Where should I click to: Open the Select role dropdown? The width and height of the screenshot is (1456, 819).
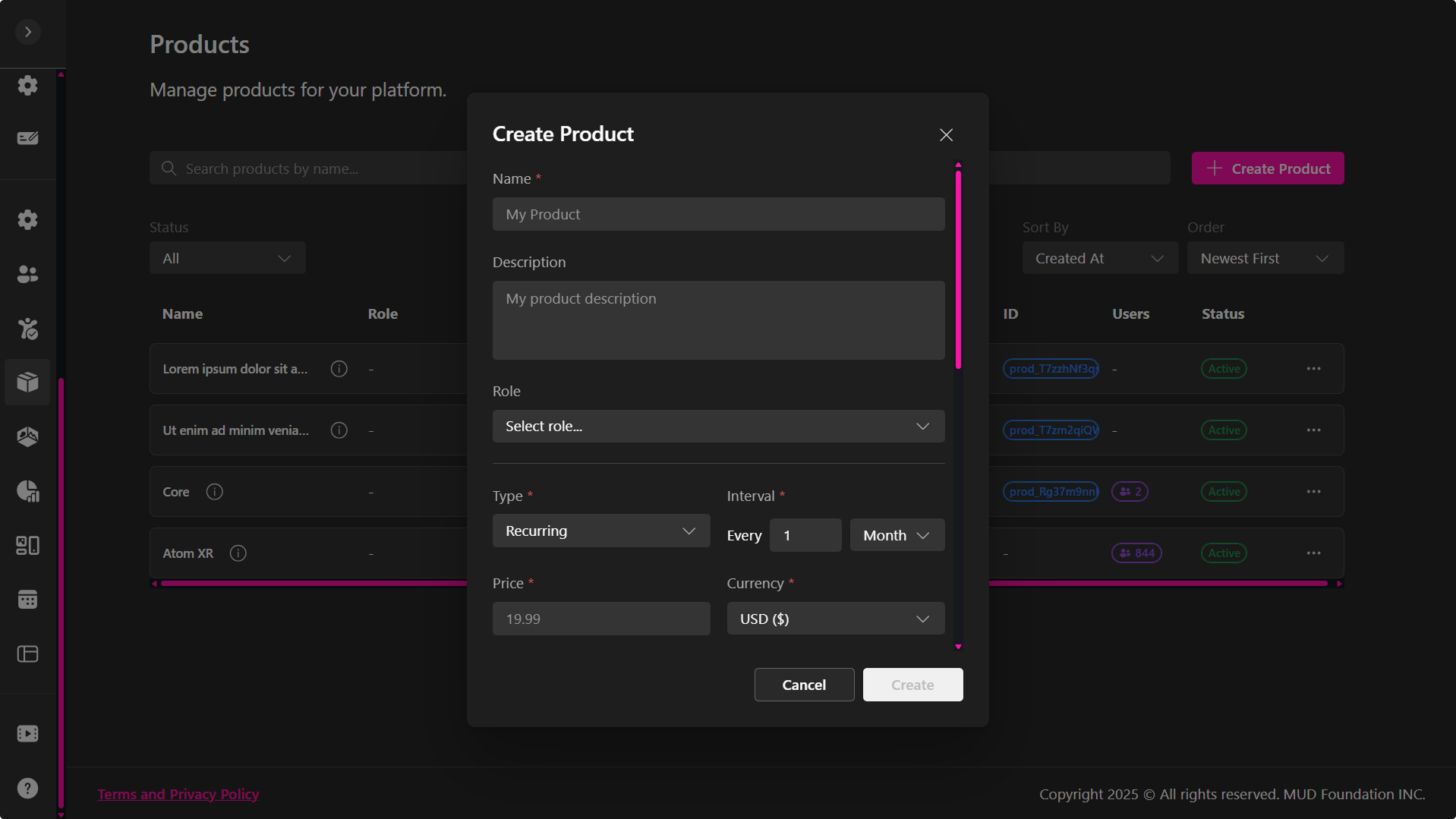point(717,427)
